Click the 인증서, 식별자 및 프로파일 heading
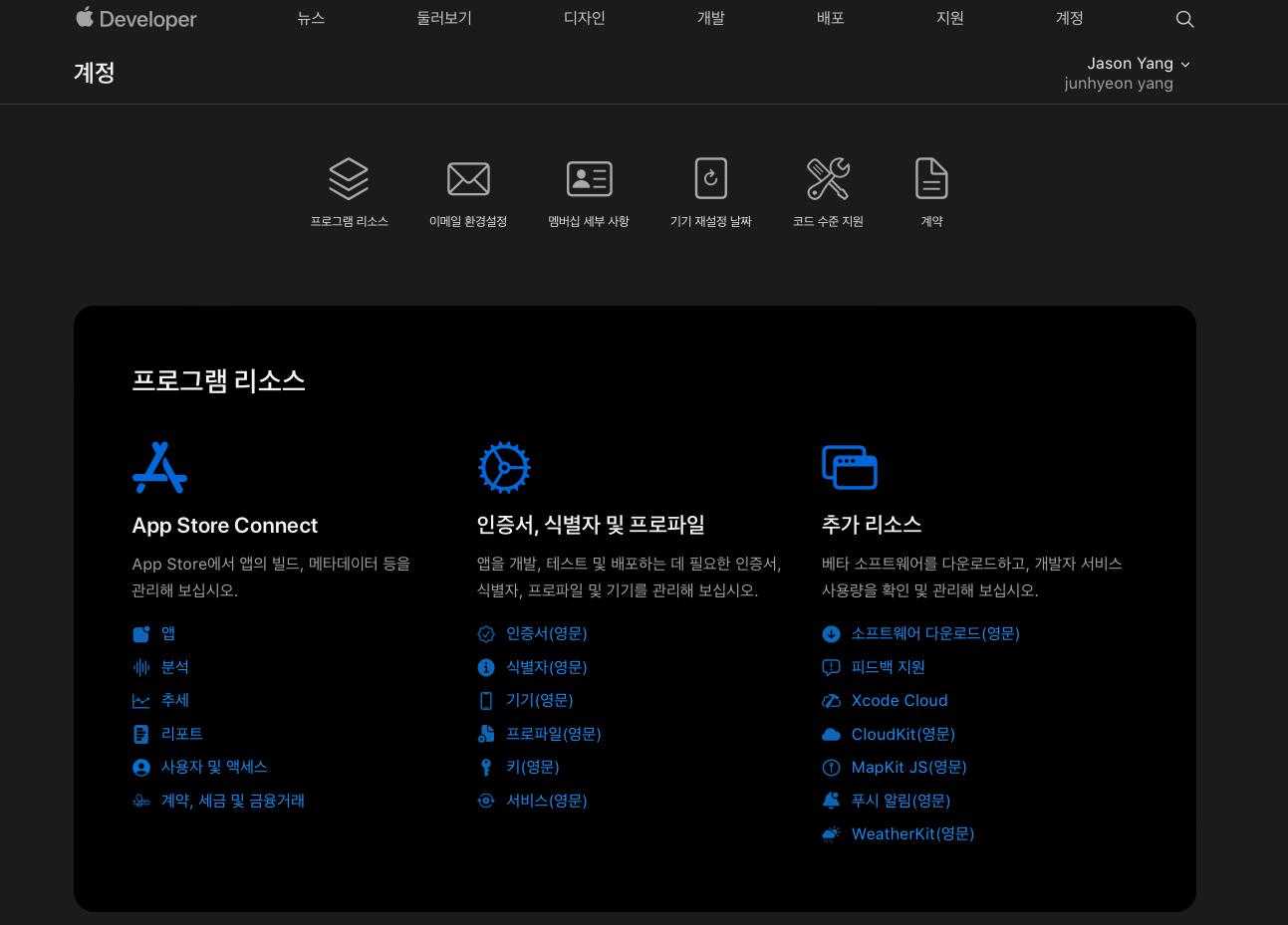 coord(591,525)
